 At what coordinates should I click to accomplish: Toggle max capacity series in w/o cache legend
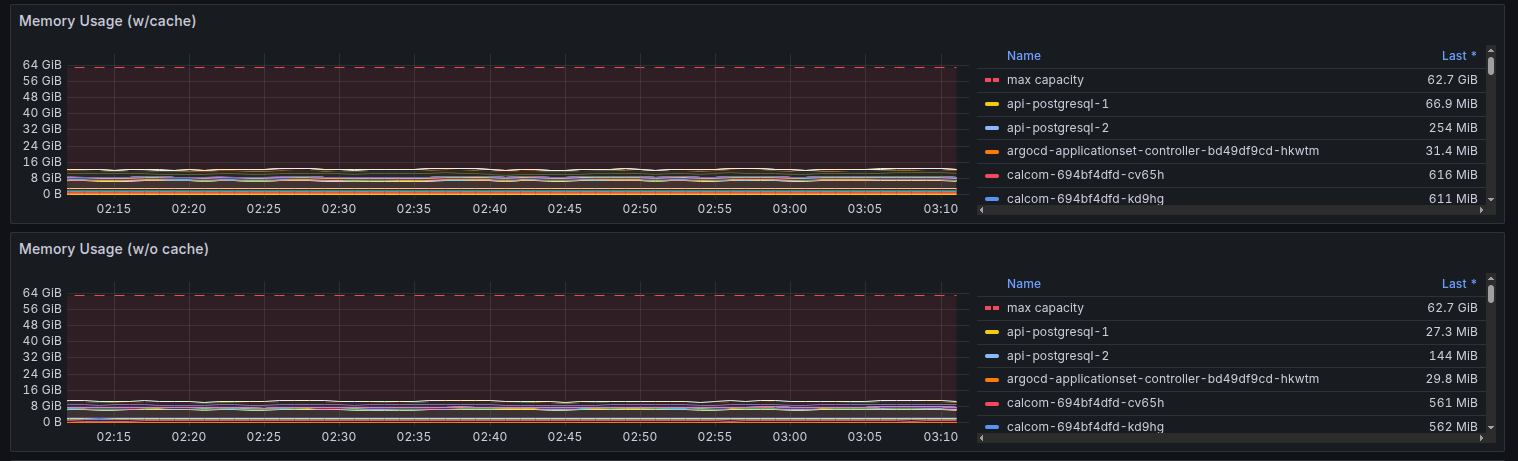click(1045, 308)
